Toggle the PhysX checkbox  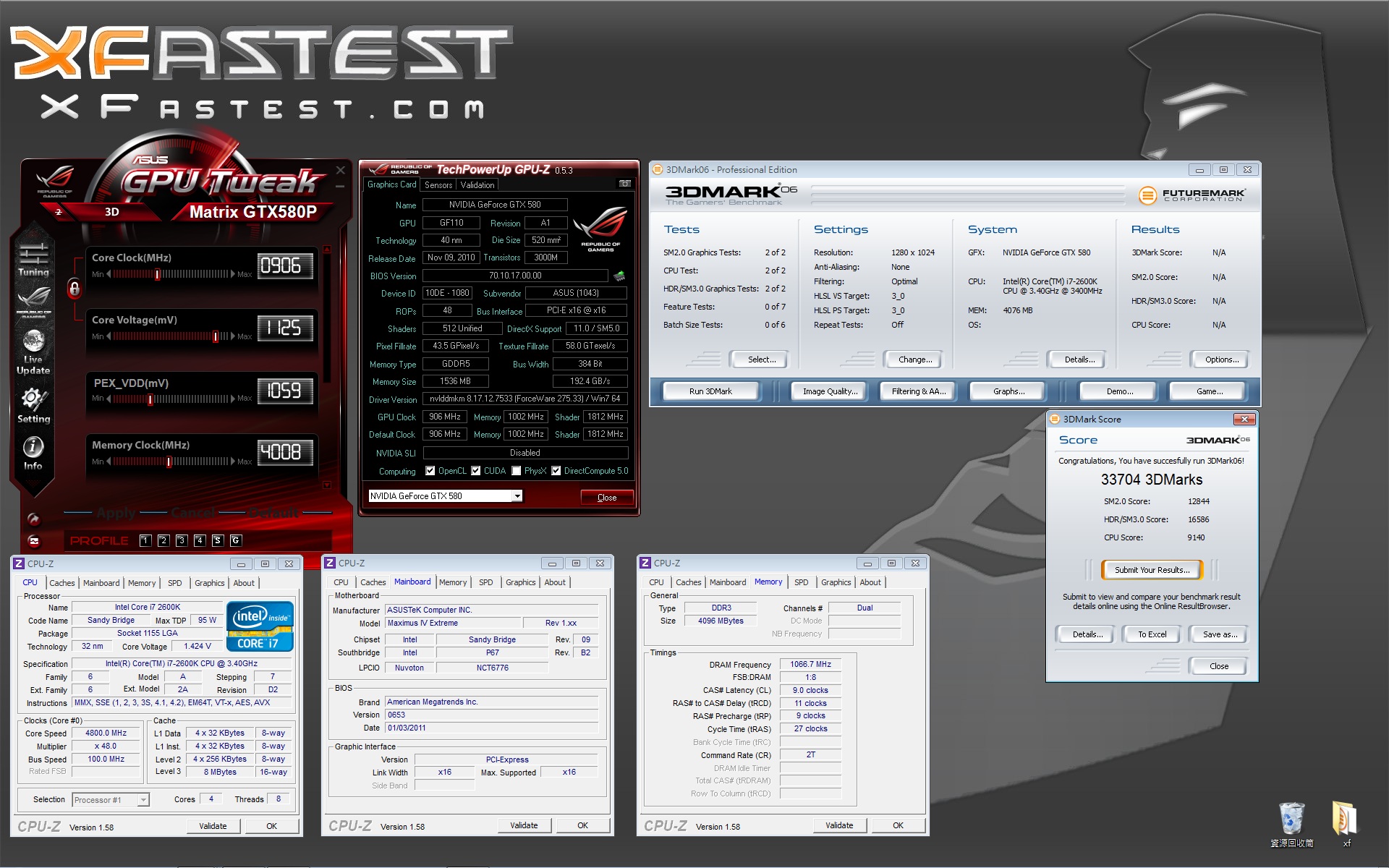pyautogui.click(x=516, y=471)
